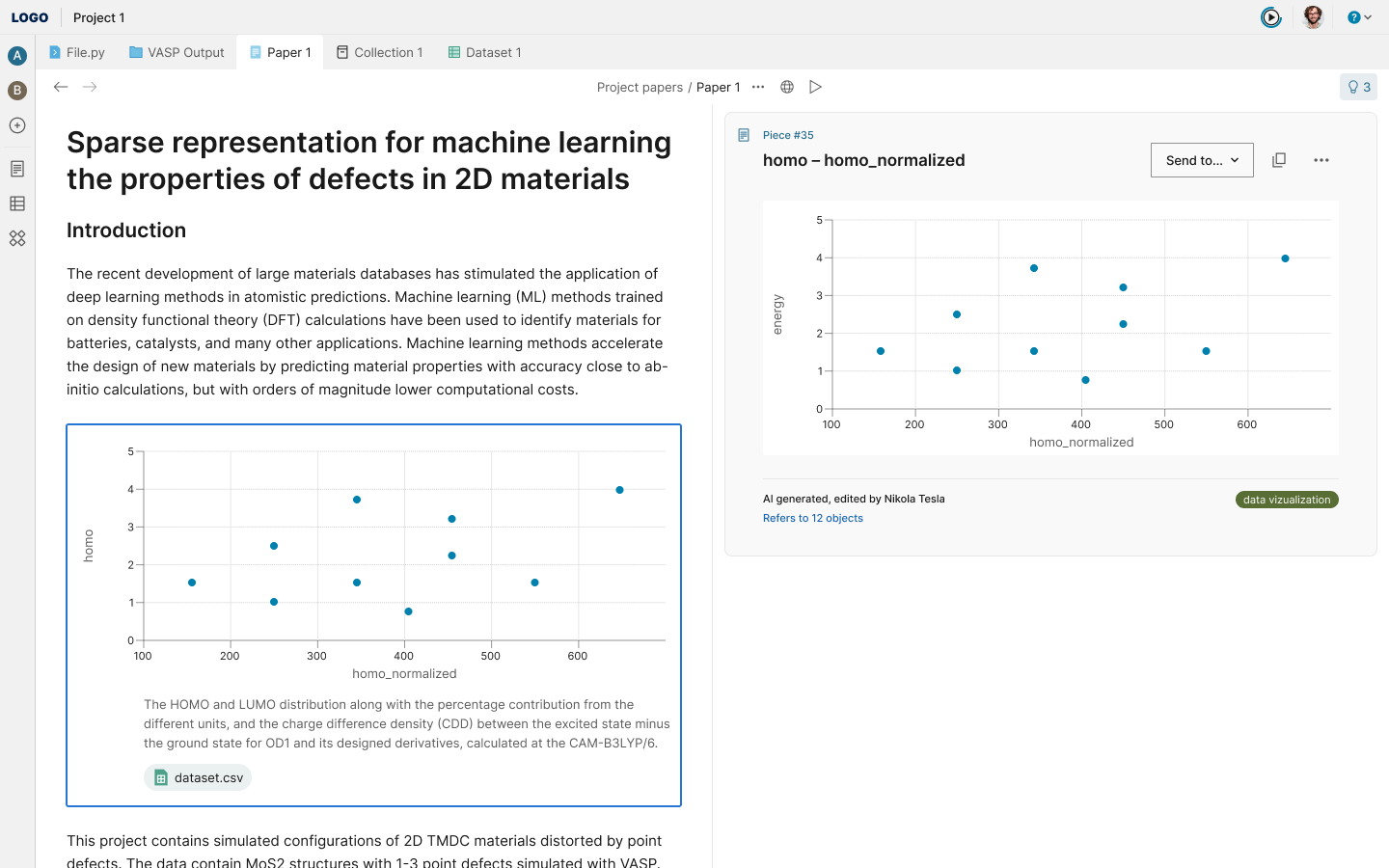The height and width of the screenshot is (868, 1389).
Task: Open the components grid icon in the sidebar
Action: pyautogui.click(x=17, y=238)
